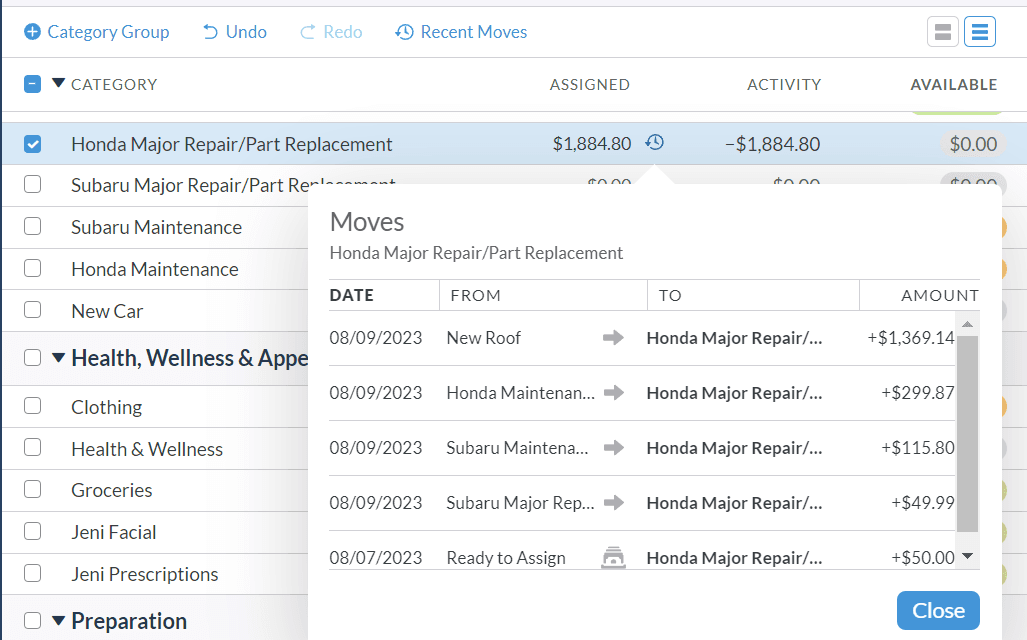Screen dimensions: 1027x640
Task: Collapse all groups via the CATEGORY header triangle
Action: point(58,83)
